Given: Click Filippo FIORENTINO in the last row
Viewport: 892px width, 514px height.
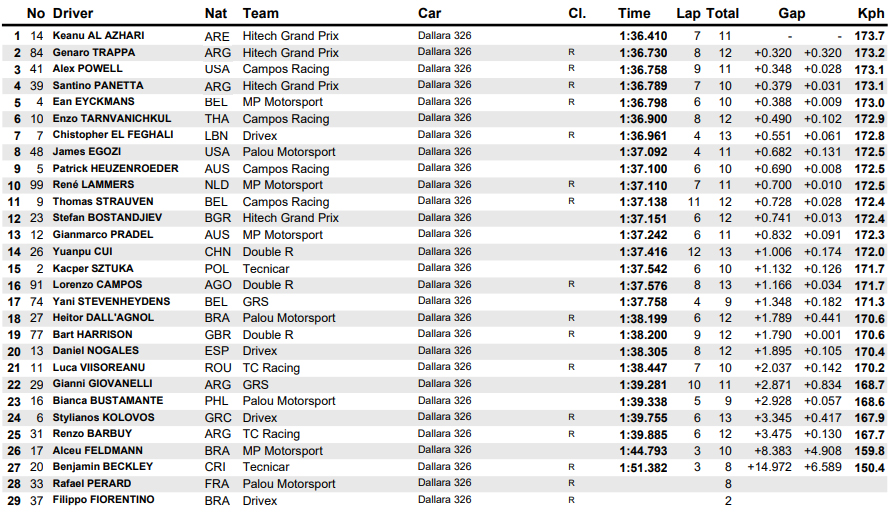Looking at the screenshot, I should coord(103,499).
